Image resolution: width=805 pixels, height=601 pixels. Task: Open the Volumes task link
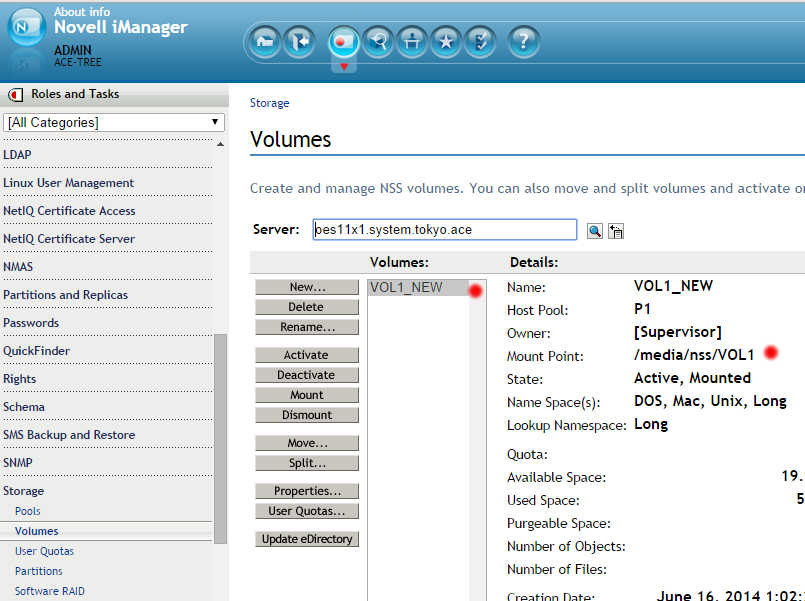pyautogui.click(x=36, y=531)
